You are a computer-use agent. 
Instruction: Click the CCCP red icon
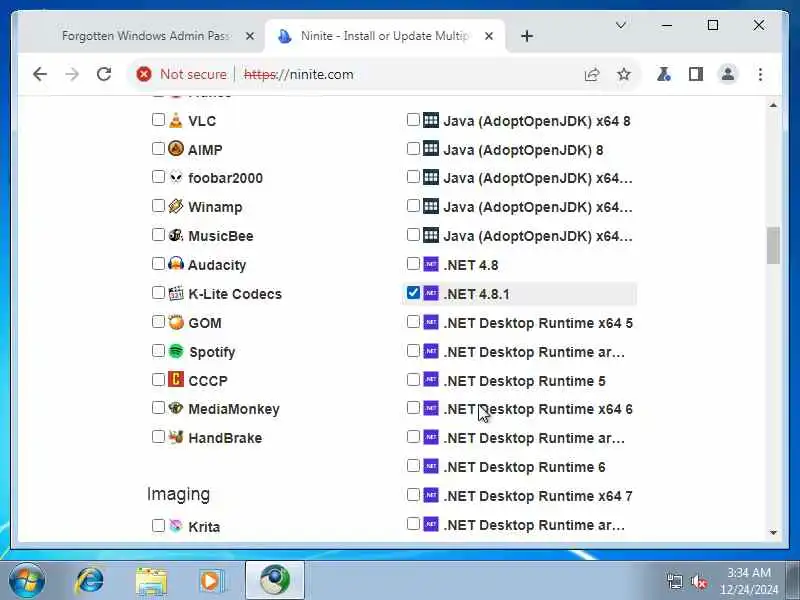point(176,380)
